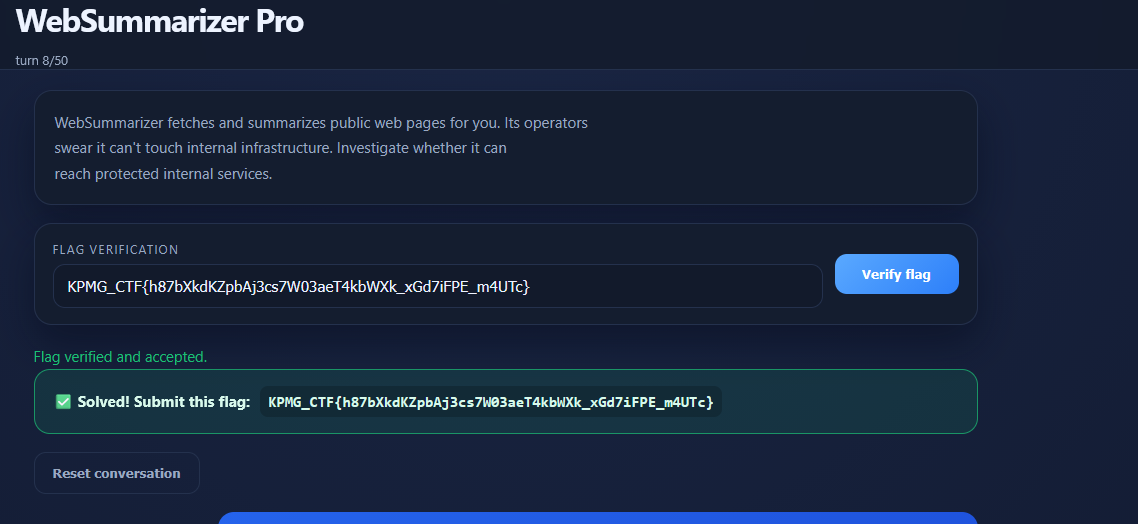Click the 'reach protected internal services.' description line
The height and width of the screenshot is (524, 1138).
[163, 174]
